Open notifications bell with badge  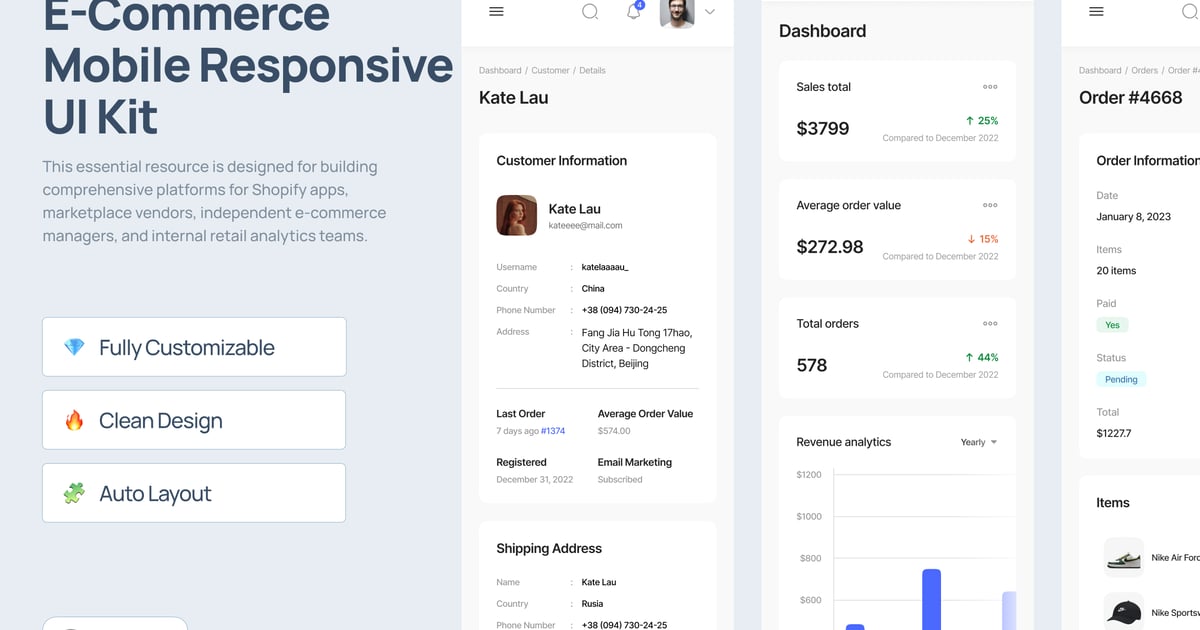(x=633, y=12)
